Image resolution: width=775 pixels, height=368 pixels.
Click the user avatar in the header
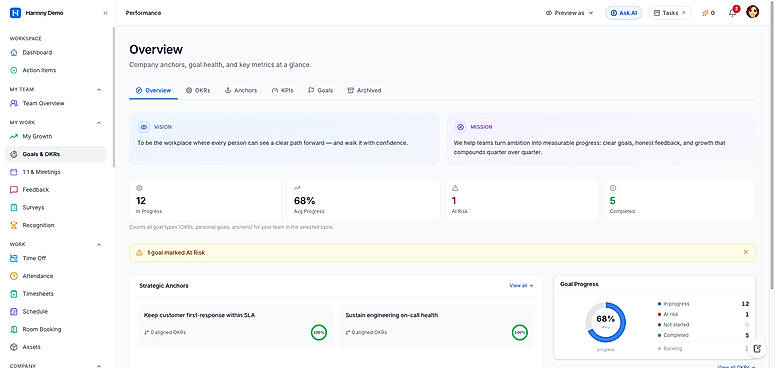click(x=752, y=12)
